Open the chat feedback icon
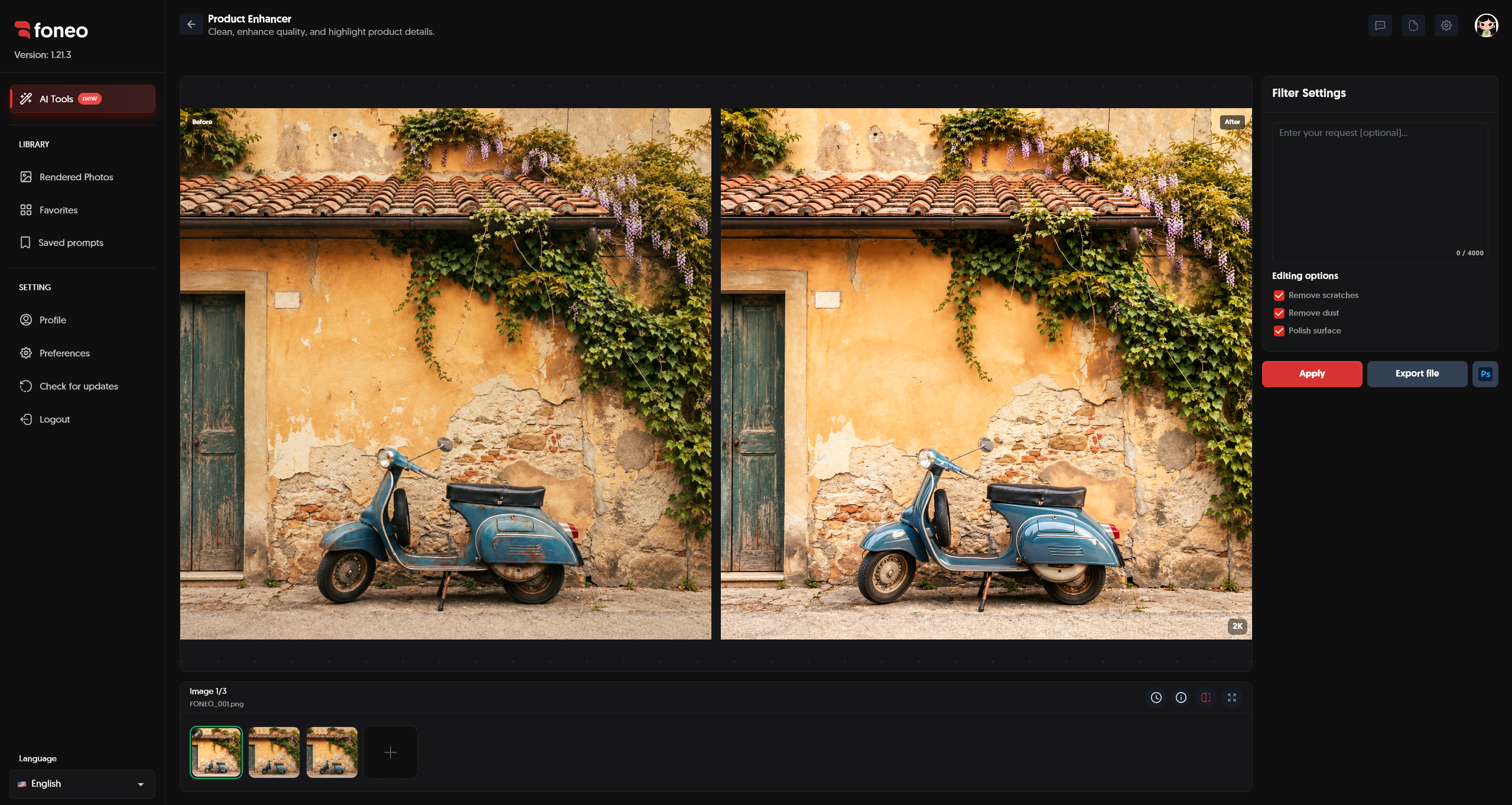 [x=1380, y=25]
